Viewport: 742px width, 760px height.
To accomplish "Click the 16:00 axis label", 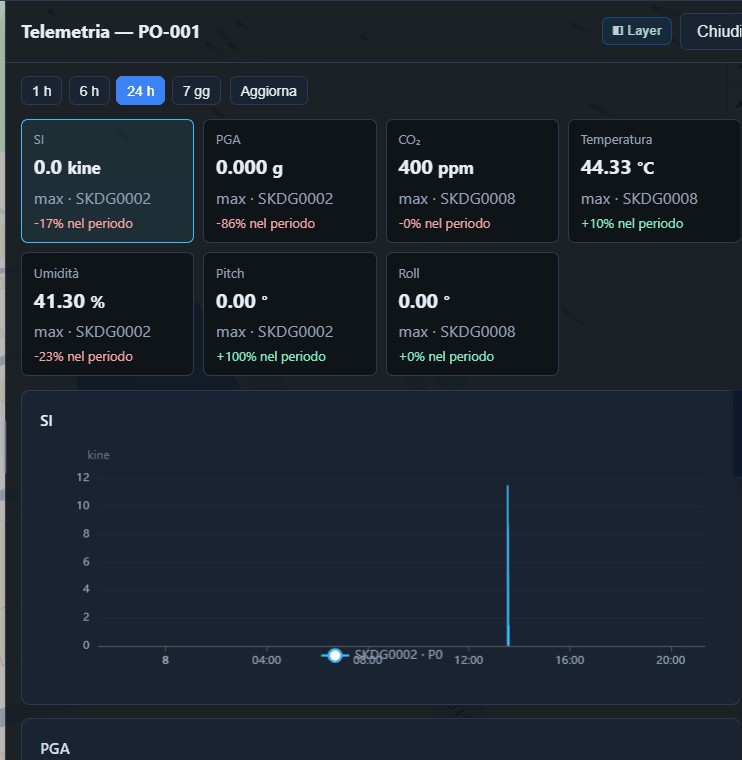I will (570, 660).
